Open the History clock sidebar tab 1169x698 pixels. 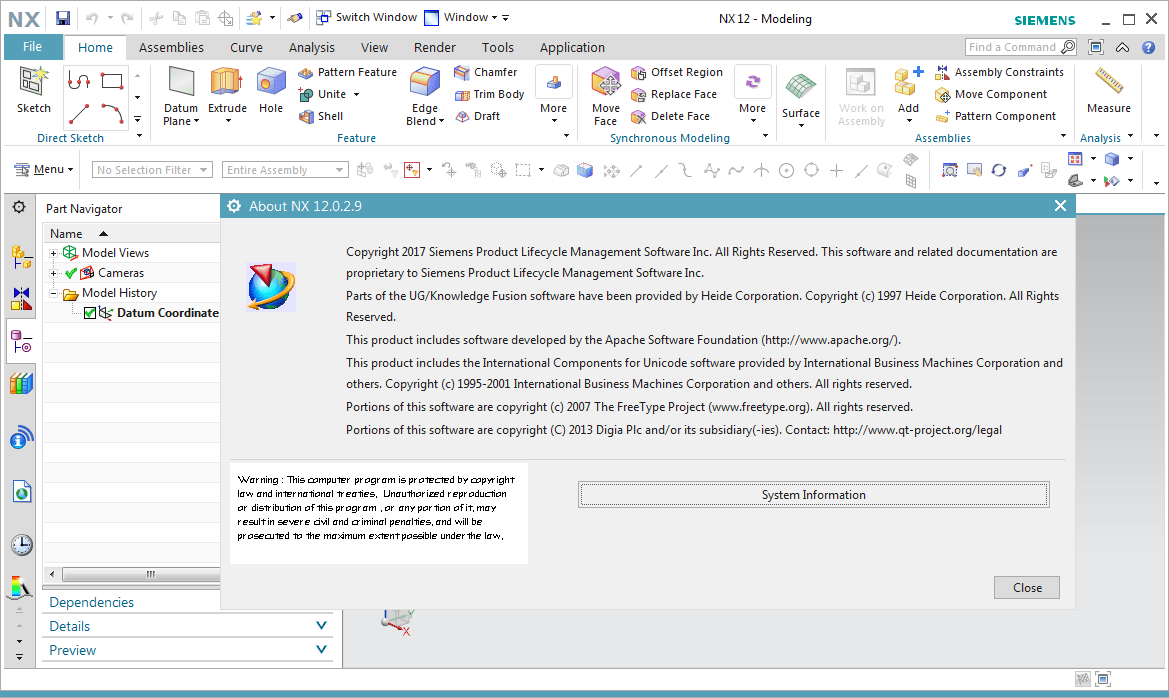22,545
